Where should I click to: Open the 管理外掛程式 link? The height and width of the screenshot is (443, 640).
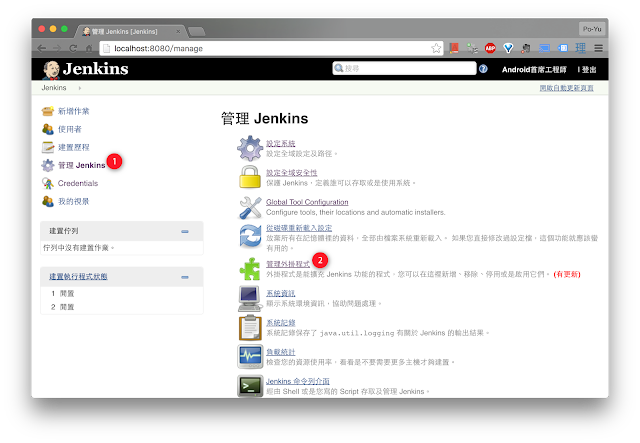[x=288, y=264]
